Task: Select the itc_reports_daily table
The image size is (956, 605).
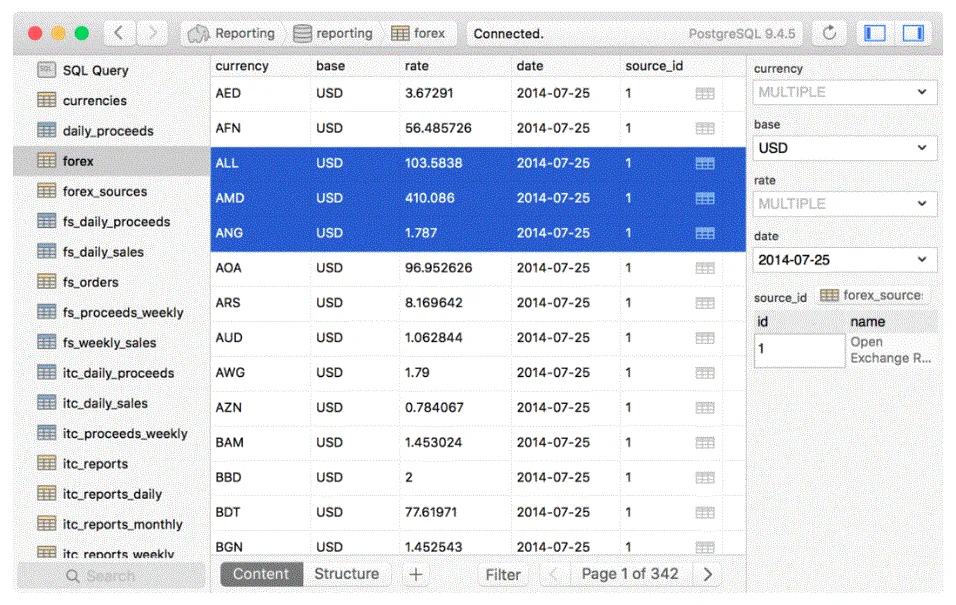Action: point(112,494)
